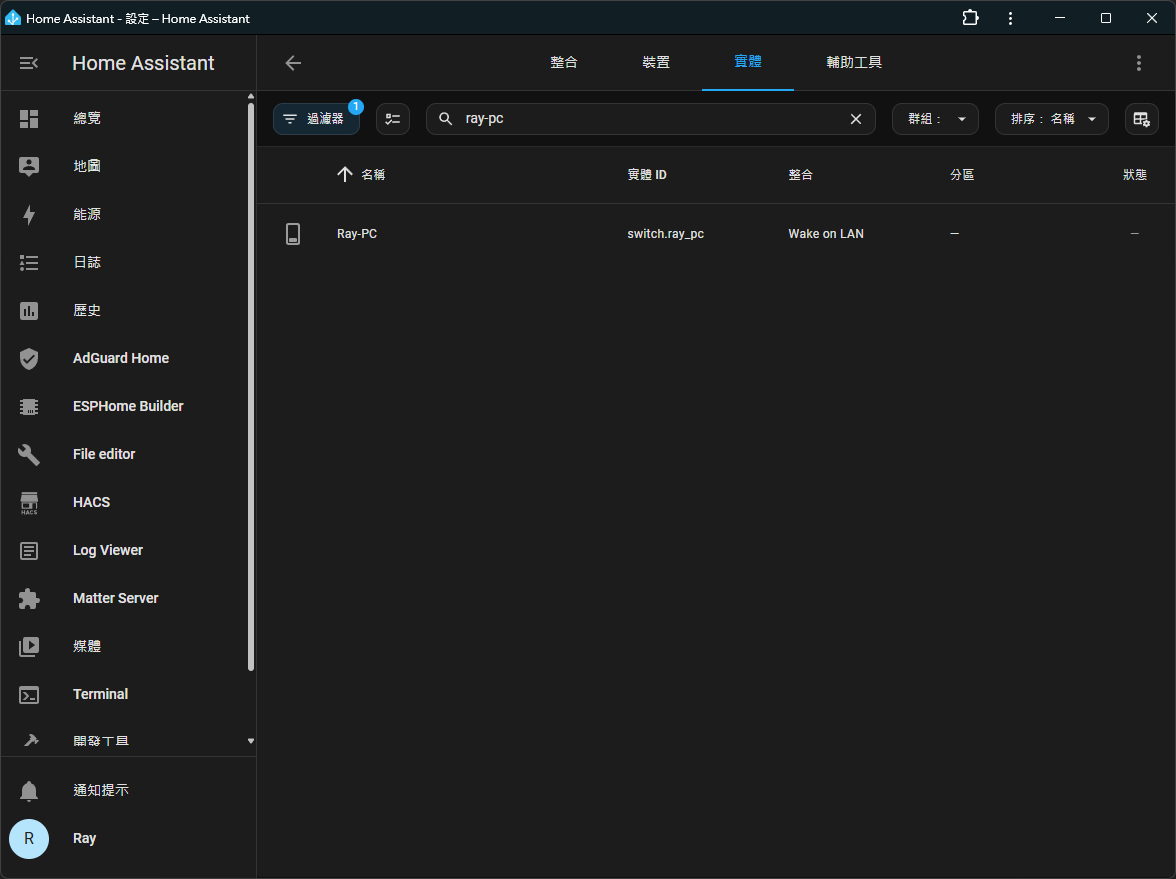Click the sidebar vertical scrollbar thumb
The width and height of the screenshot is (1176, 879).
(250, 387)
